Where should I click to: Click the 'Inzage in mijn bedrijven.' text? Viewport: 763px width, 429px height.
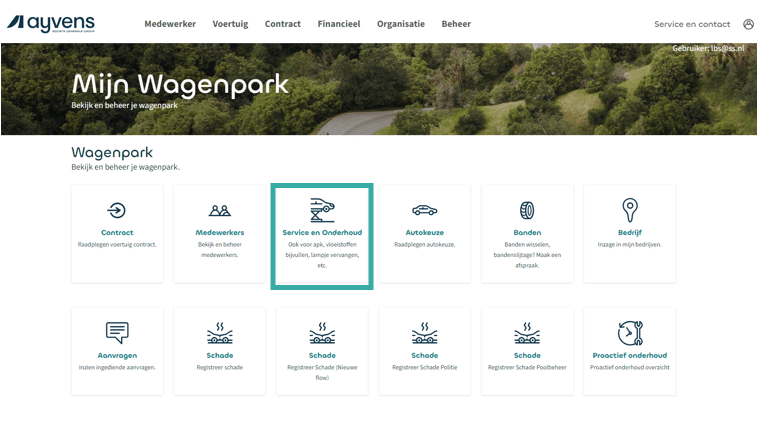[630, 245]
